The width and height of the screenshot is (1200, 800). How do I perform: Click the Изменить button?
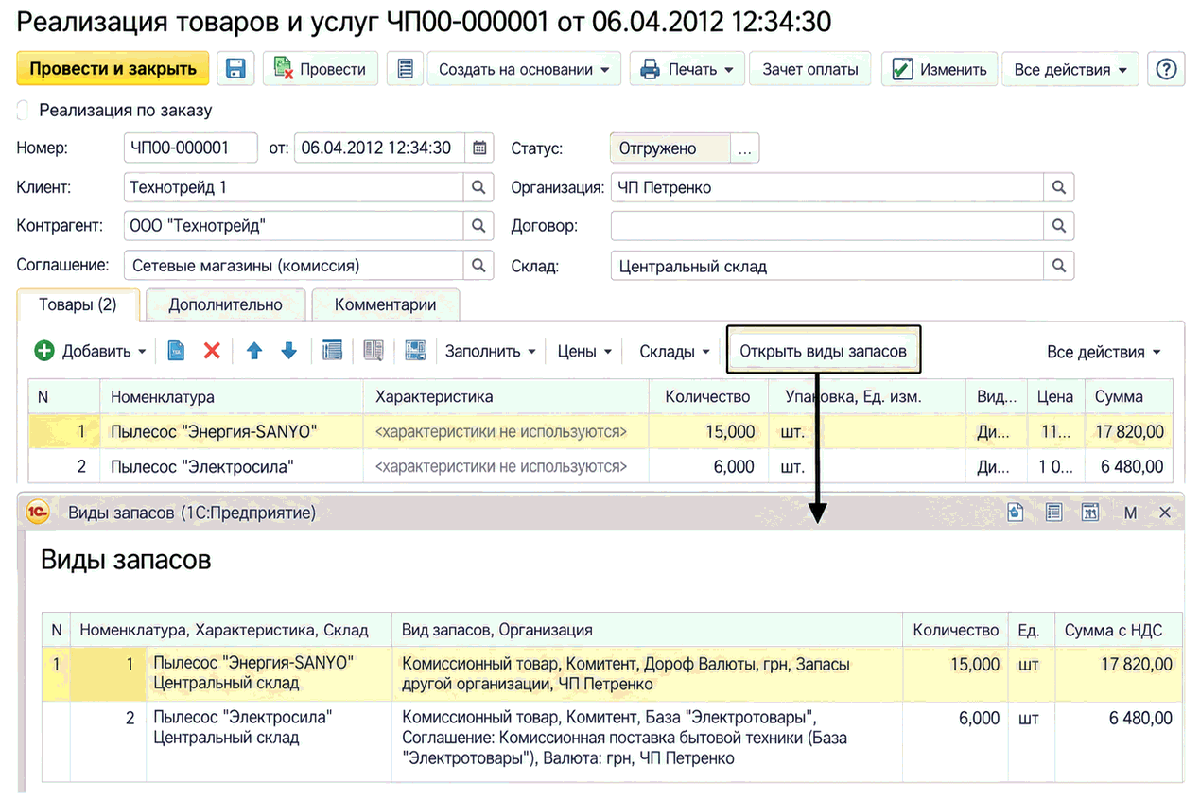tap(938, 69)
